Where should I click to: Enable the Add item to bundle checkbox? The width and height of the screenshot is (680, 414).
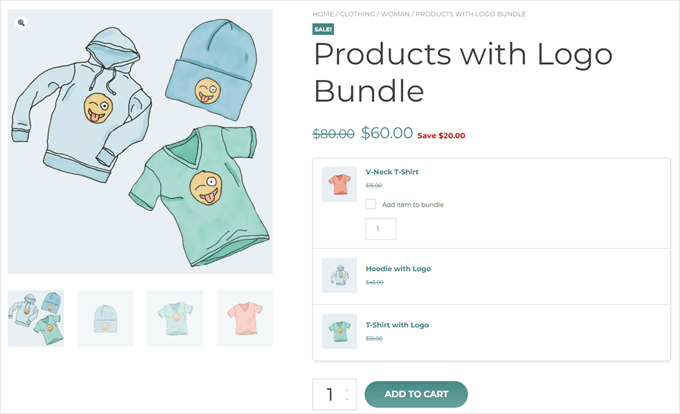[x=371, y=204]
